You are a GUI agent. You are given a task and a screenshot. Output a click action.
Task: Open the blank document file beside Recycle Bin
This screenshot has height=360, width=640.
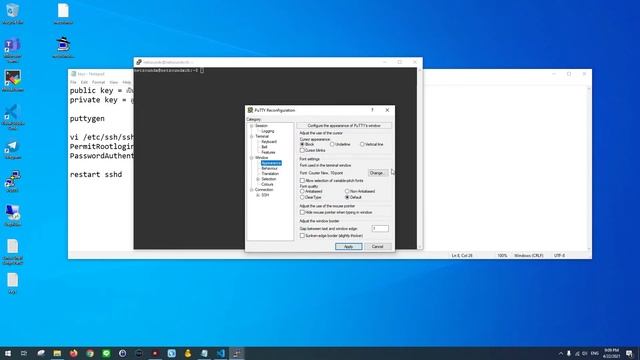[x=63, y=13]
